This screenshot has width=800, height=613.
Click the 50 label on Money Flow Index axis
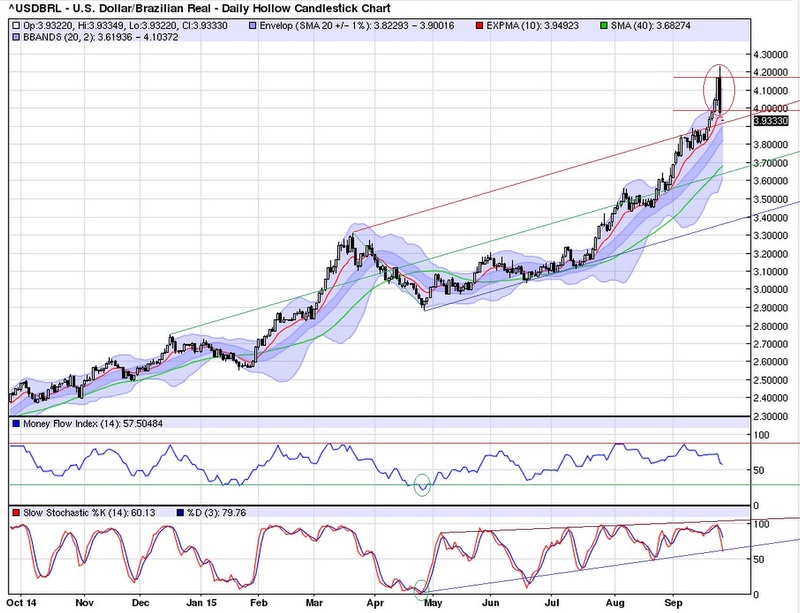[x=759, y=470]
